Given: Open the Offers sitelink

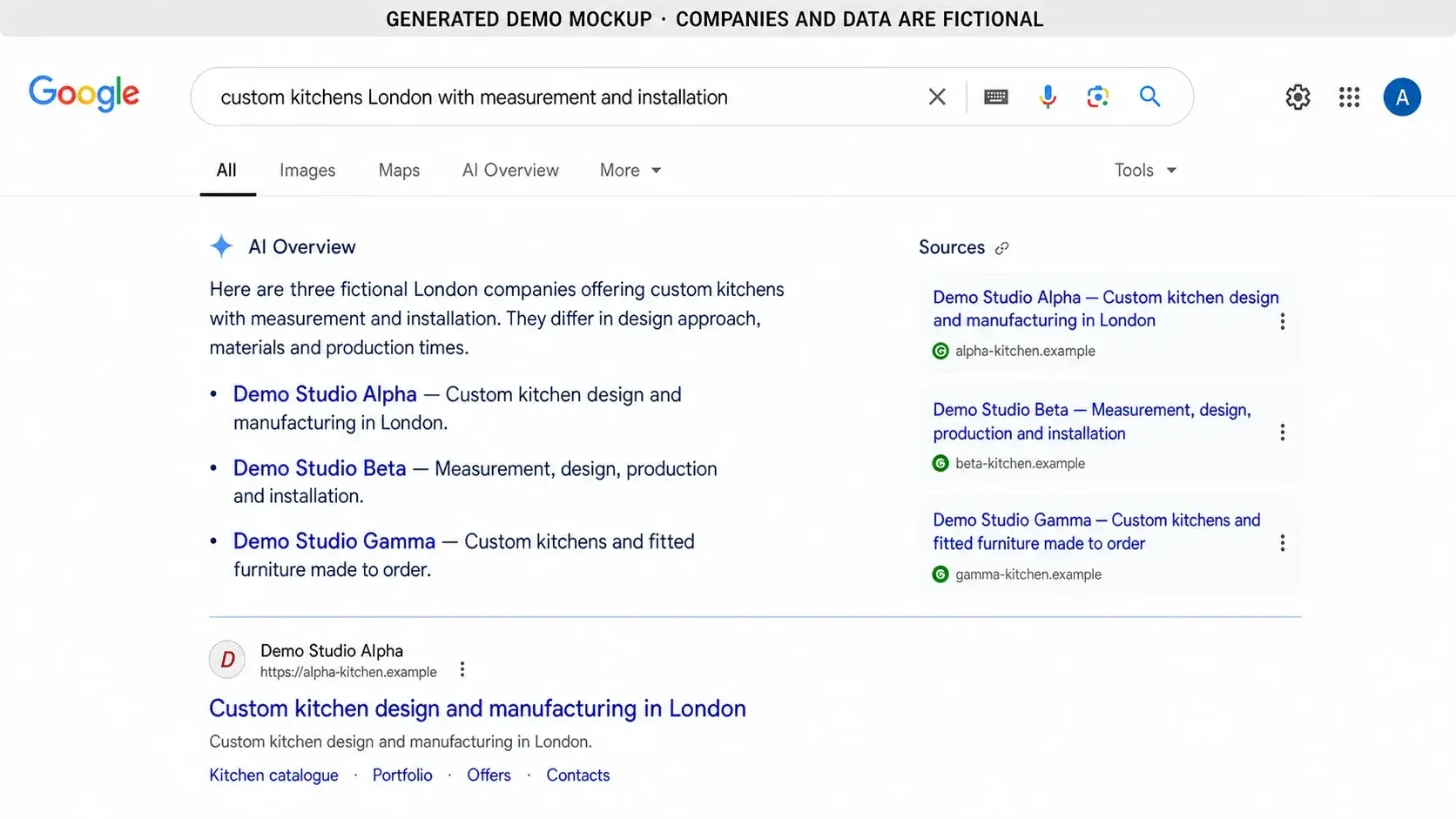Looking at the screenshot, I should (x=489, y=775).
